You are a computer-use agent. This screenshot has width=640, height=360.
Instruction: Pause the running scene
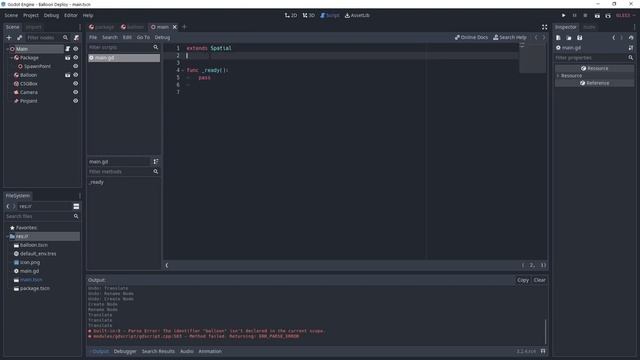(x=574, y=16)
